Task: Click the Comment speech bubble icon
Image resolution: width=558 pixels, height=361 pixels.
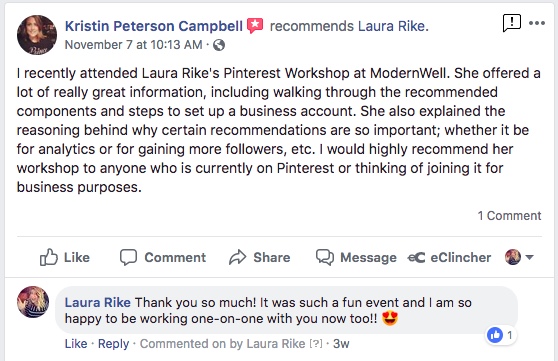Action: [x=128, y=257]
